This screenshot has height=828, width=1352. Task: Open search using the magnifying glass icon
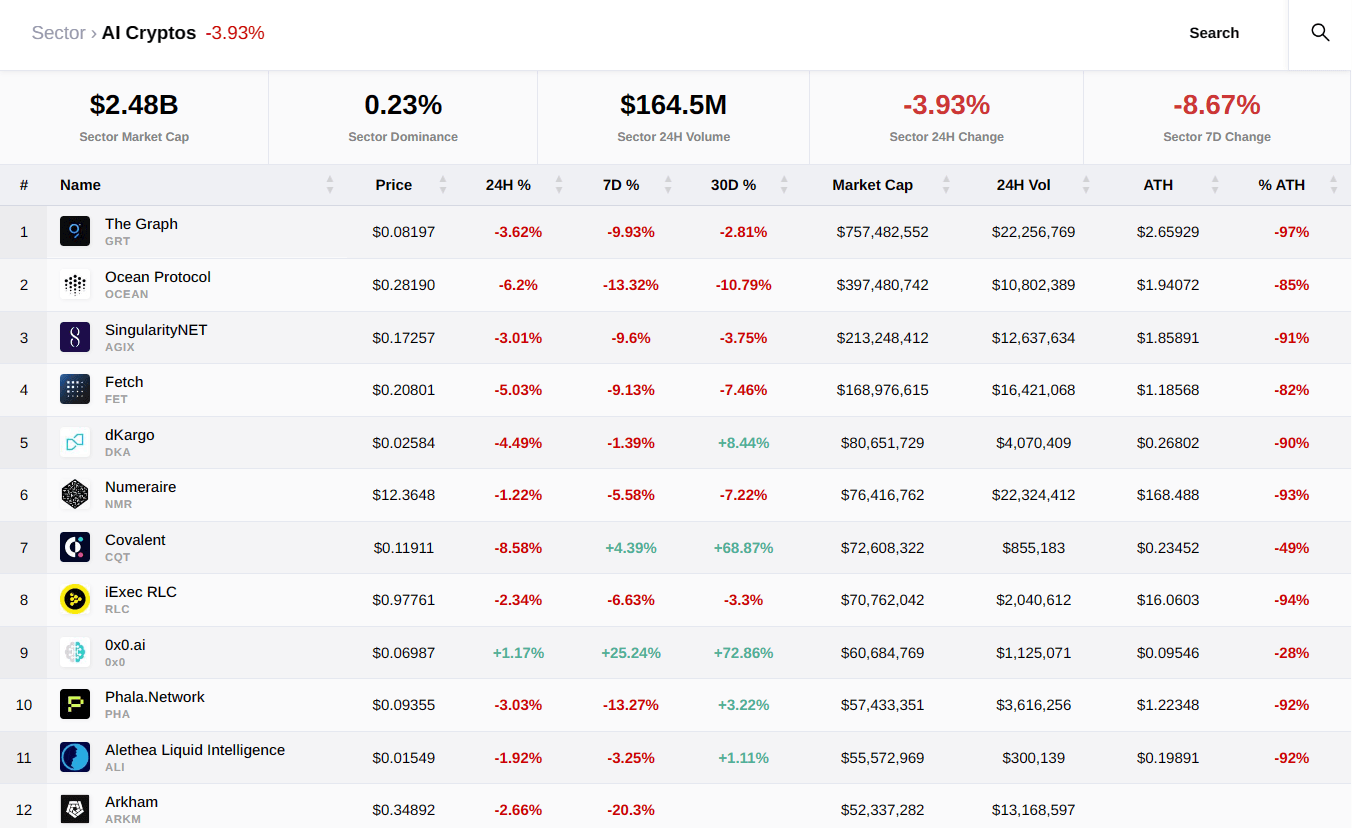(x=1320, y=32)
